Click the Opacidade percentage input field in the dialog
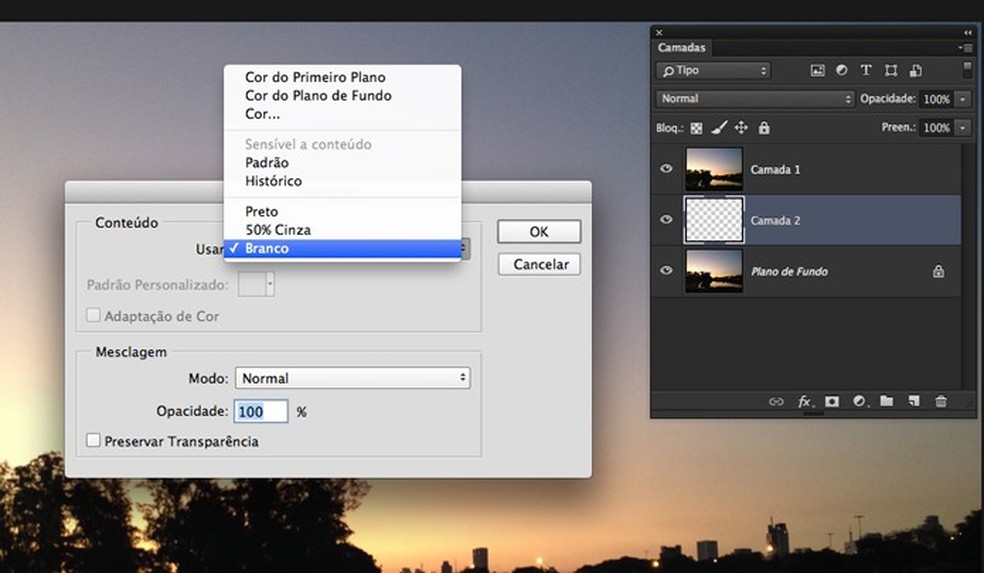This screenshot has width=984, height=573. pyautogui.click(x=260, y=412)
